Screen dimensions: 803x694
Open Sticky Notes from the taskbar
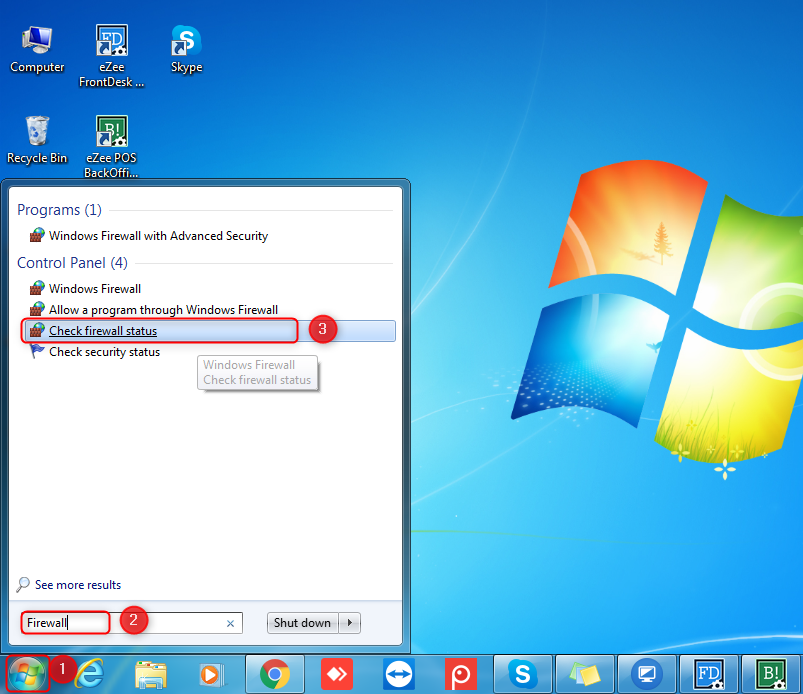pyautogui.click(x=585, y=674)
